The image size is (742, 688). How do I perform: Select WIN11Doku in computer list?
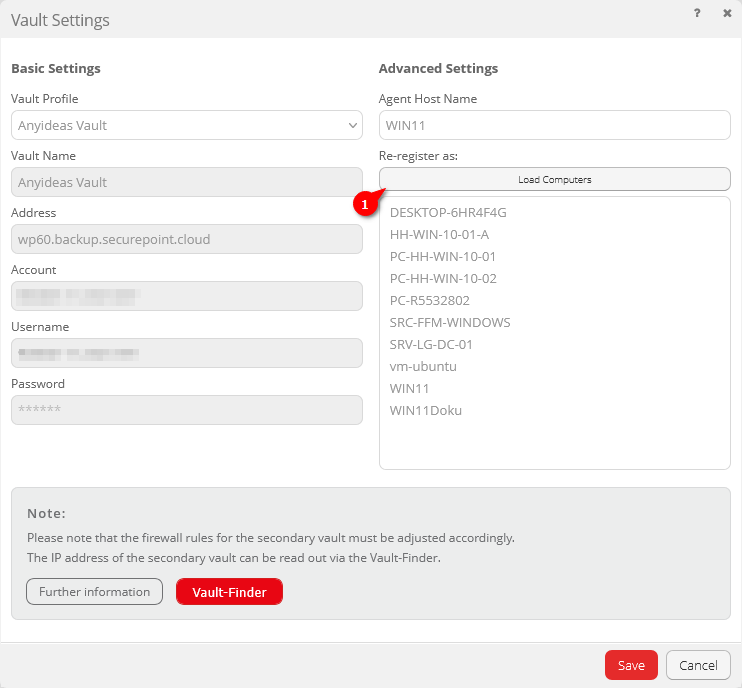click(426, 410)
